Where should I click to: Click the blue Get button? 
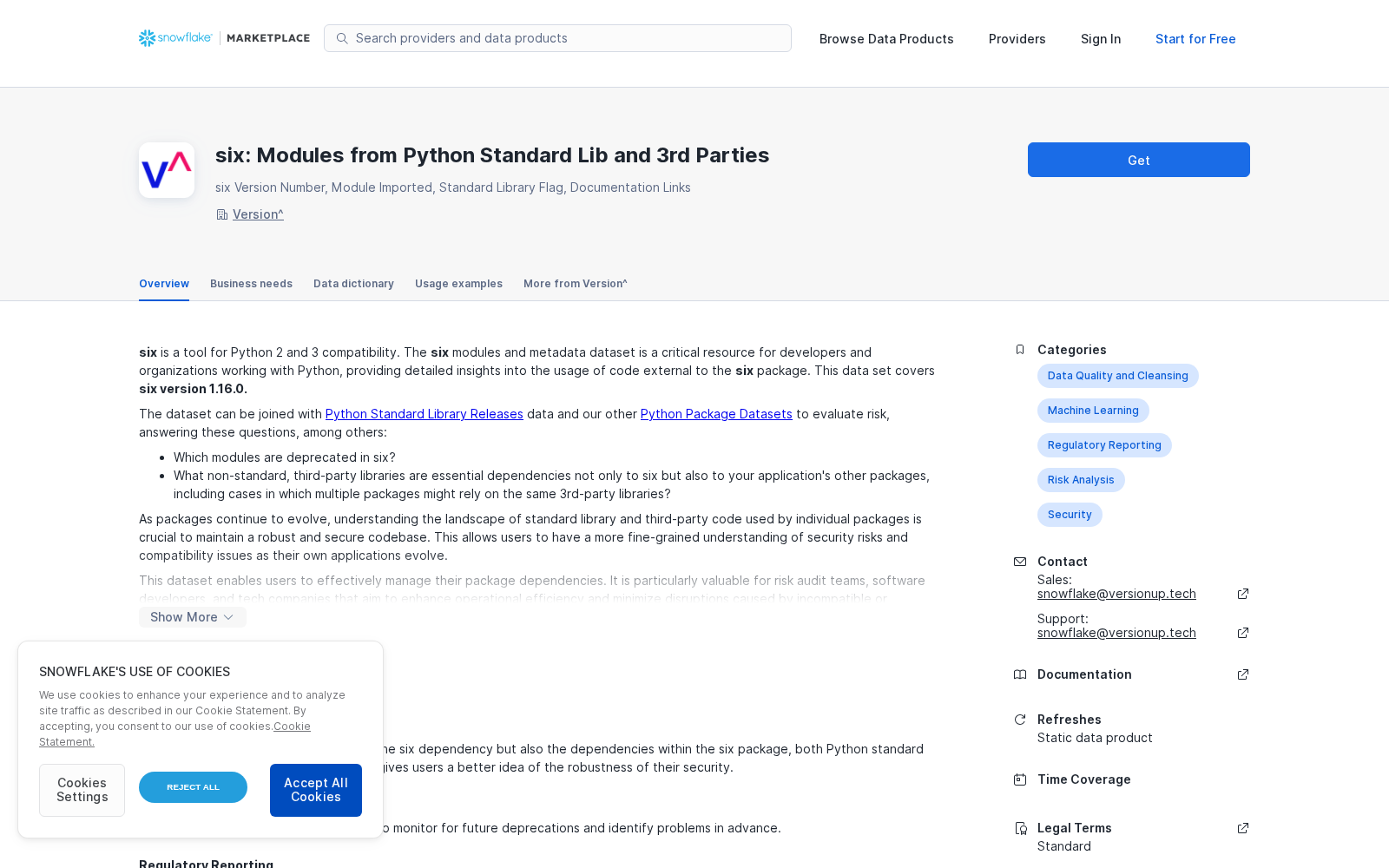coord(1139,160)
